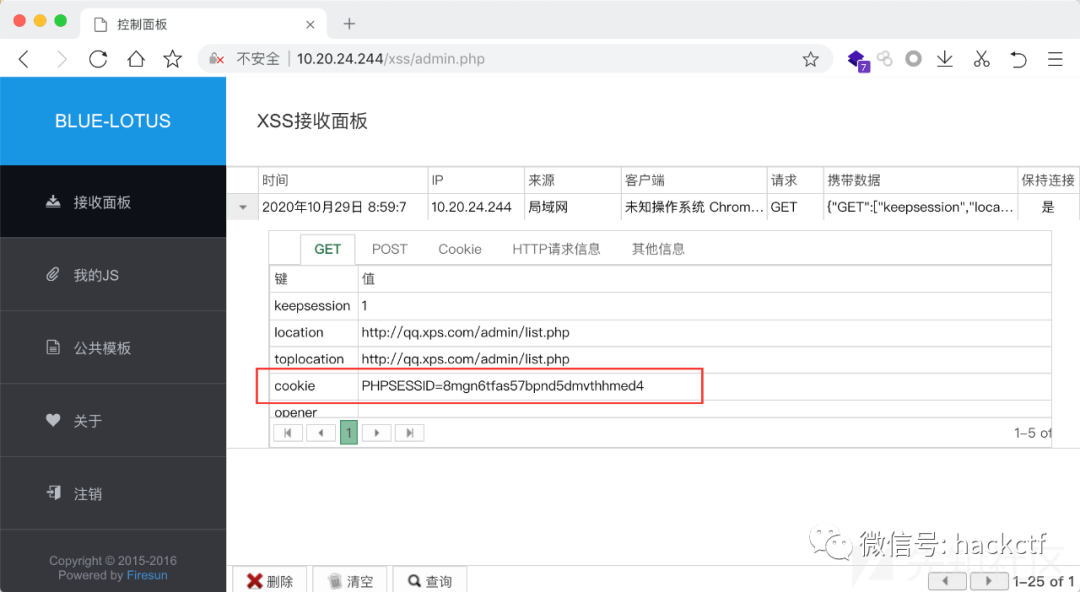Open the browser hamburger menu
Screen dimensions: 1080x592
pos(1055,59)
